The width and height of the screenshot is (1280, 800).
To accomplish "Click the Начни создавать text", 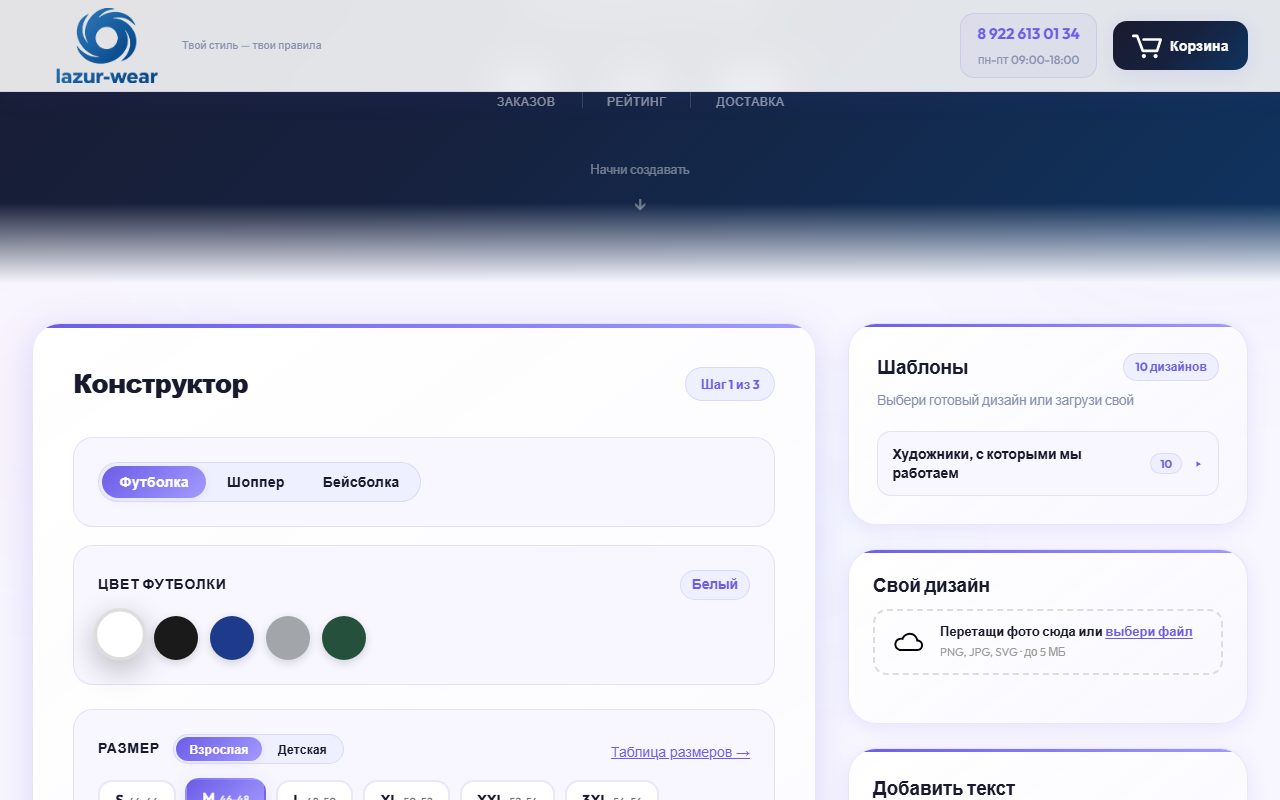I will click(640, 170).
